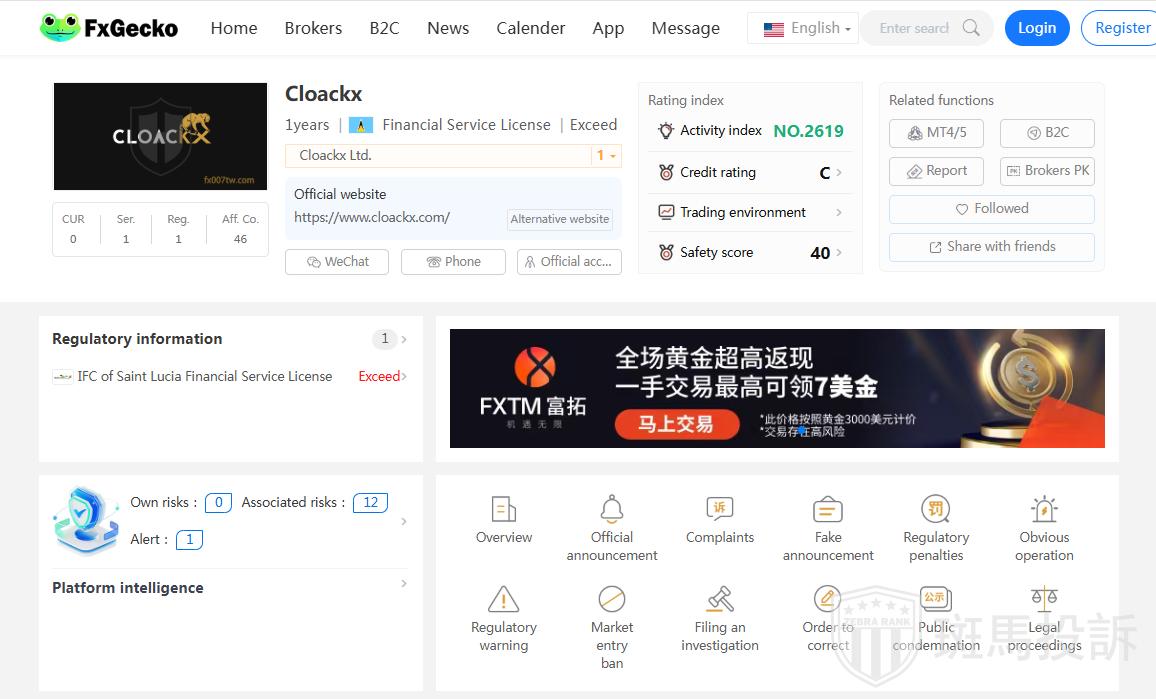Click the search magnifier icon
The width and height of the screenshot is (1156, 699).
click(970, 28)
